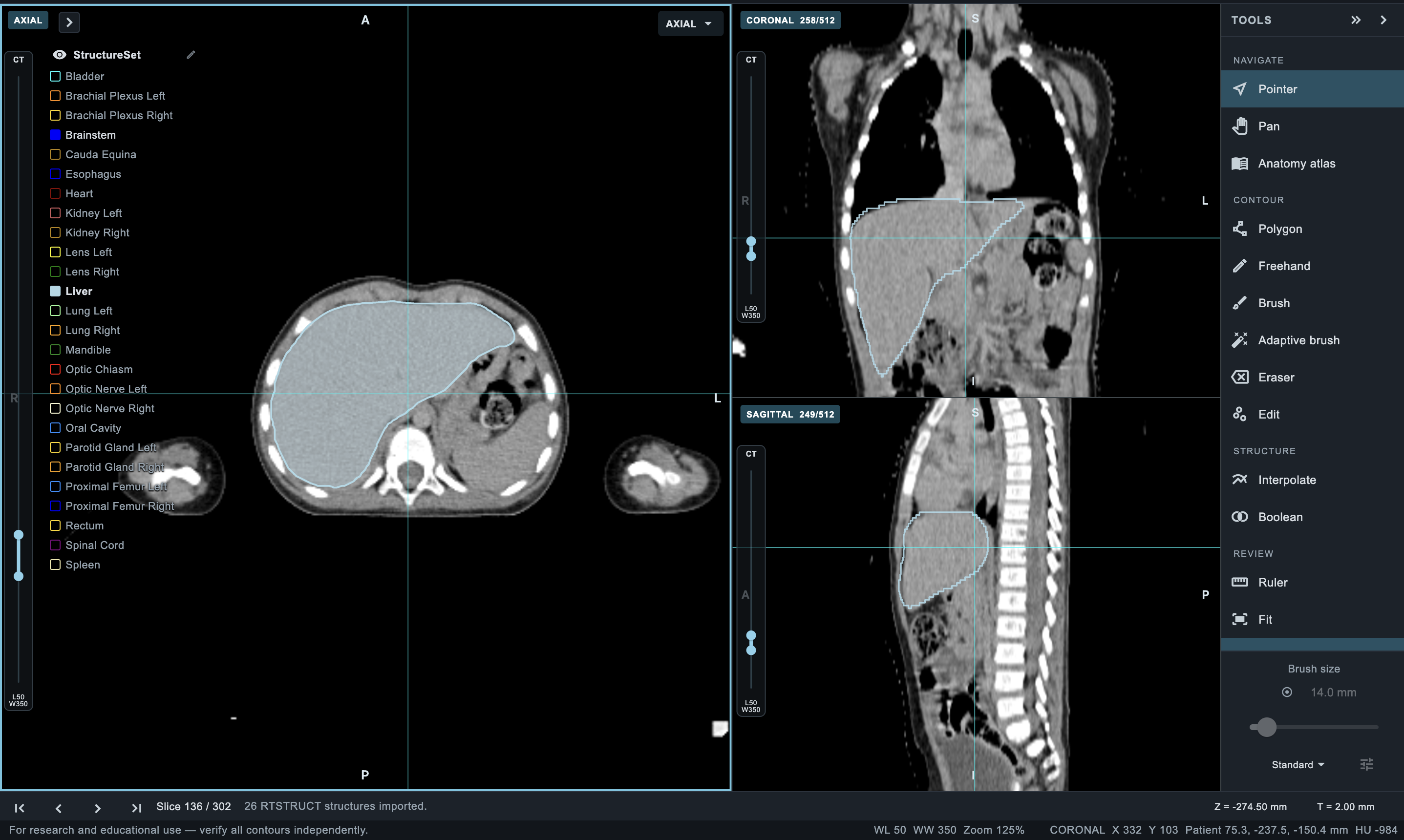The height and width of the screenshot is (840, 1404).
Task: Enable the Adaptive brush tool
Action: [x=1312, y=340]
